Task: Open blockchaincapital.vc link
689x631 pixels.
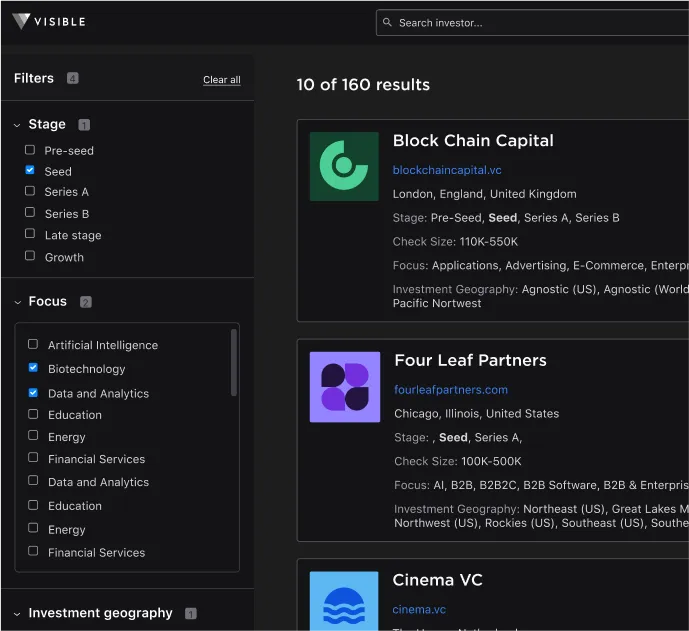Action: click(x=447, y=170)
